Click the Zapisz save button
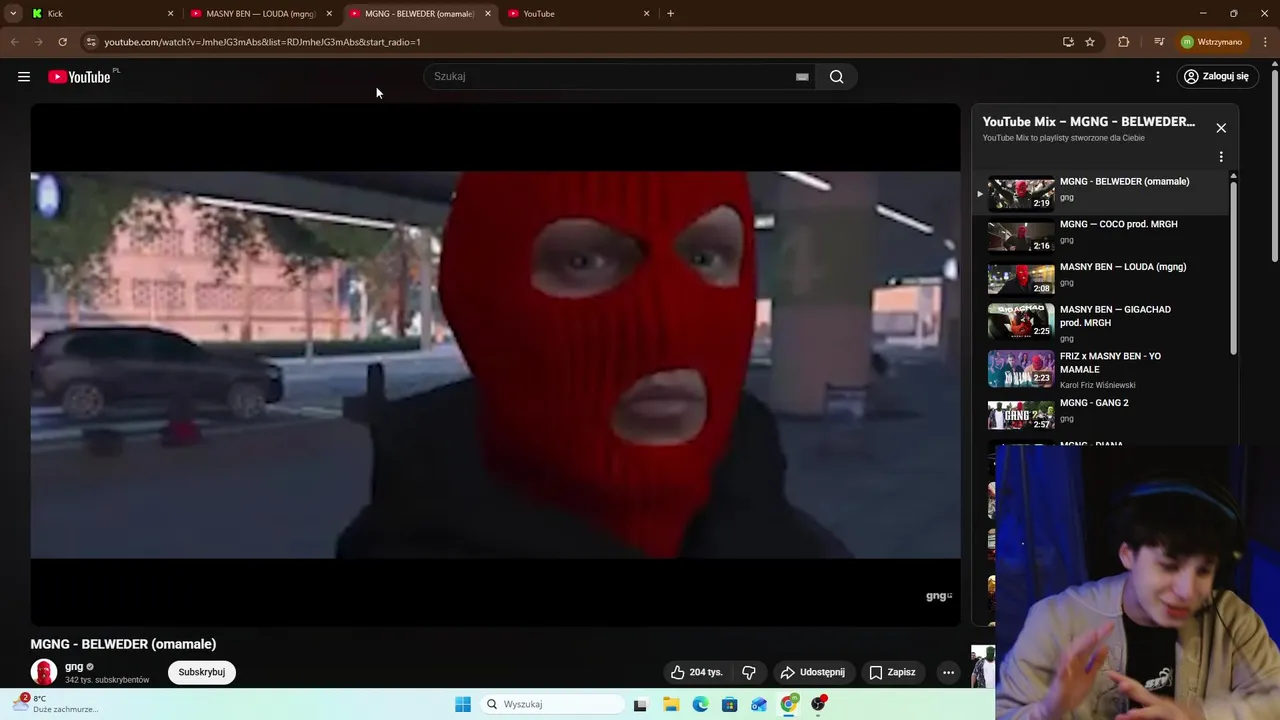 click(x=892, y=672)
